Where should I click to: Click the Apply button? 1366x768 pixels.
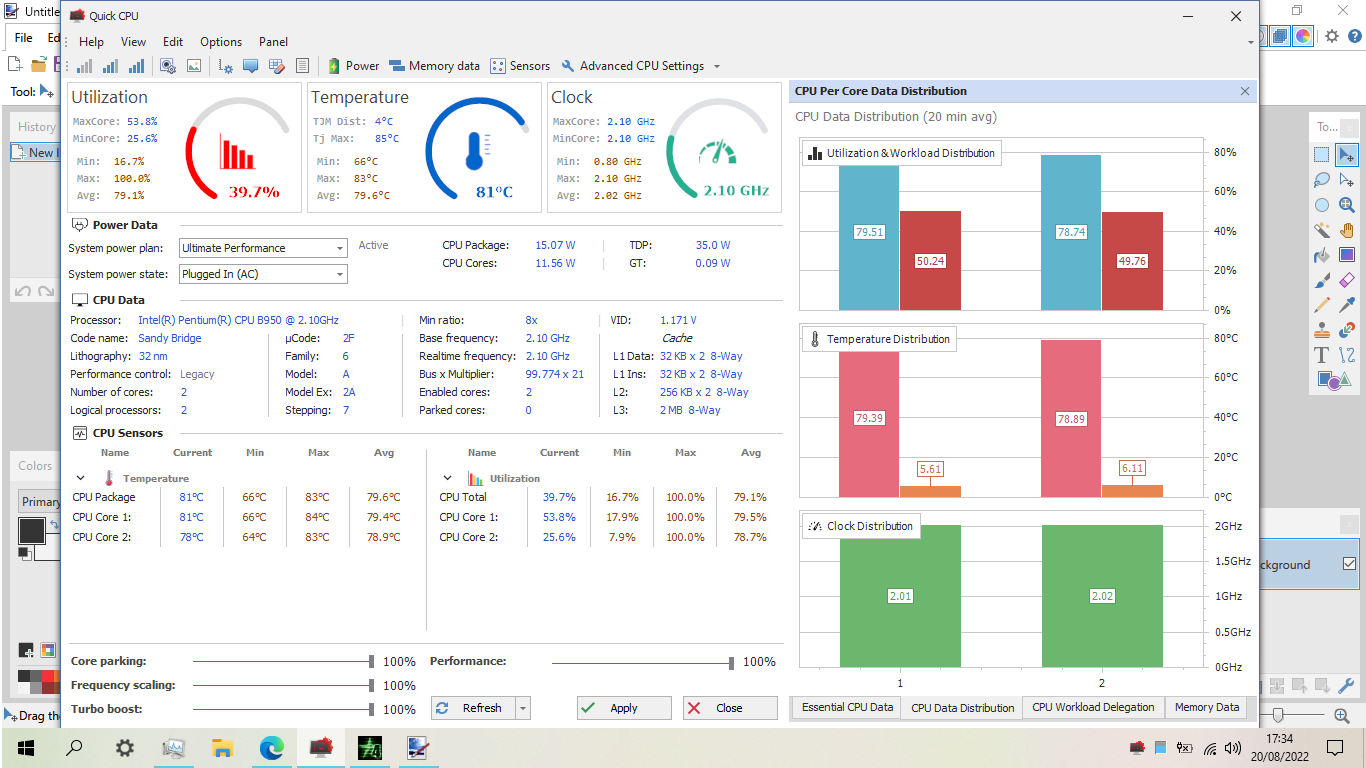click(x=624, y=708)
